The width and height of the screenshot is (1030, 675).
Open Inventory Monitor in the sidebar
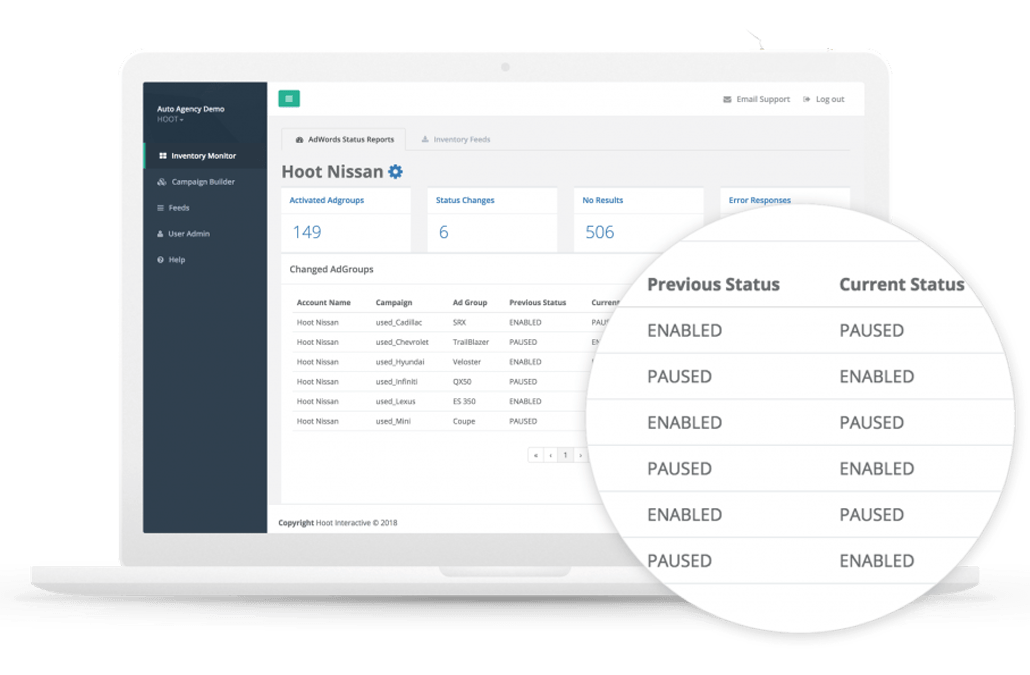(206, 156)
